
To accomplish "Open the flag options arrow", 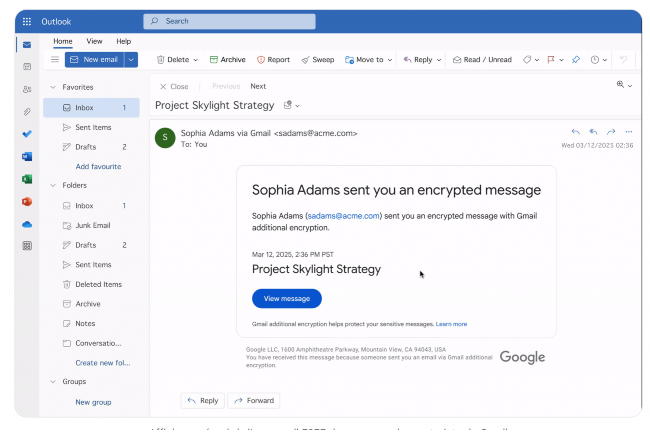I will [561, 60].
